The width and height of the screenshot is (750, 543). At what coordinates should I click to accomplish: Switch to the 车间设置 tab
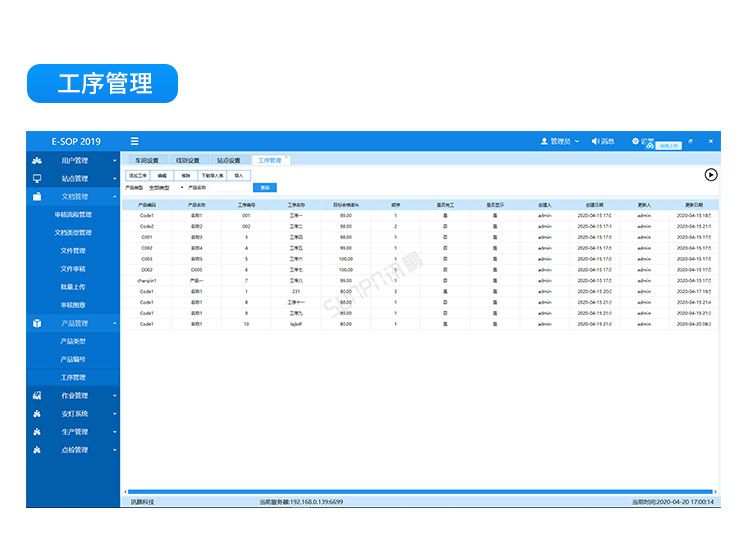(147, 160)
